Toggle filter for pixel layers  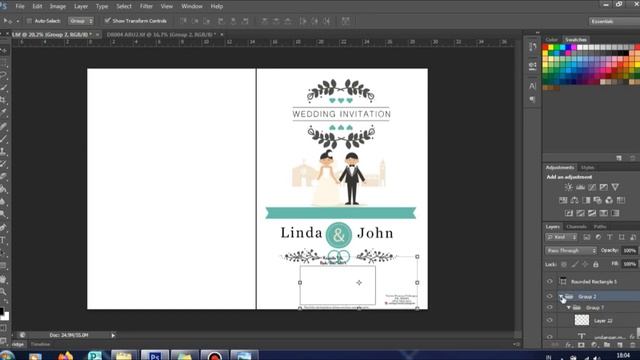point(587,237)
